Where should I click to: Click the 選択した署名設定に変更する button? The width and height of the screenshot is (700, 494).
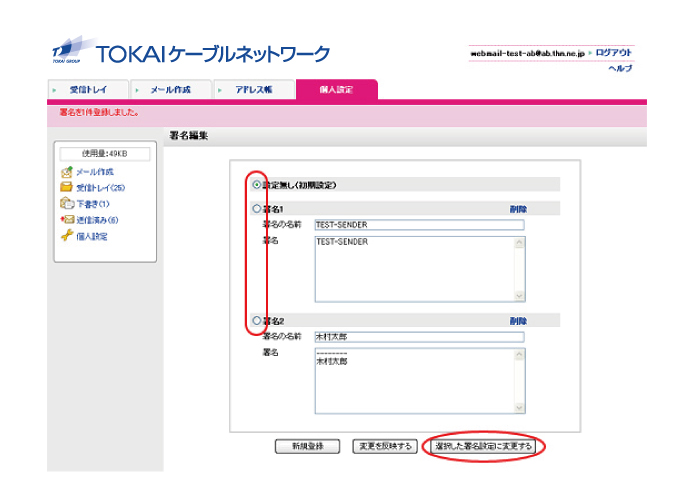click(x=483, y=446)
